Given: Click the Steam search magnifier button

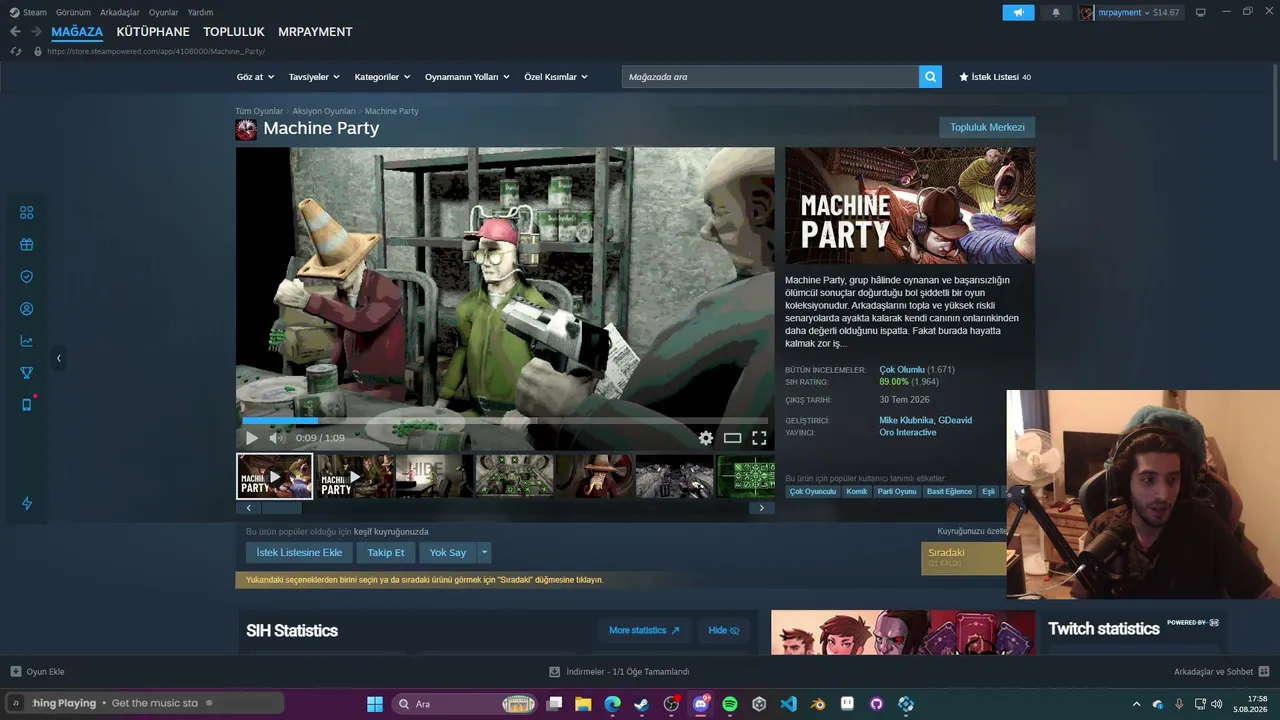Looking at the screenshot, I should 930,76.
